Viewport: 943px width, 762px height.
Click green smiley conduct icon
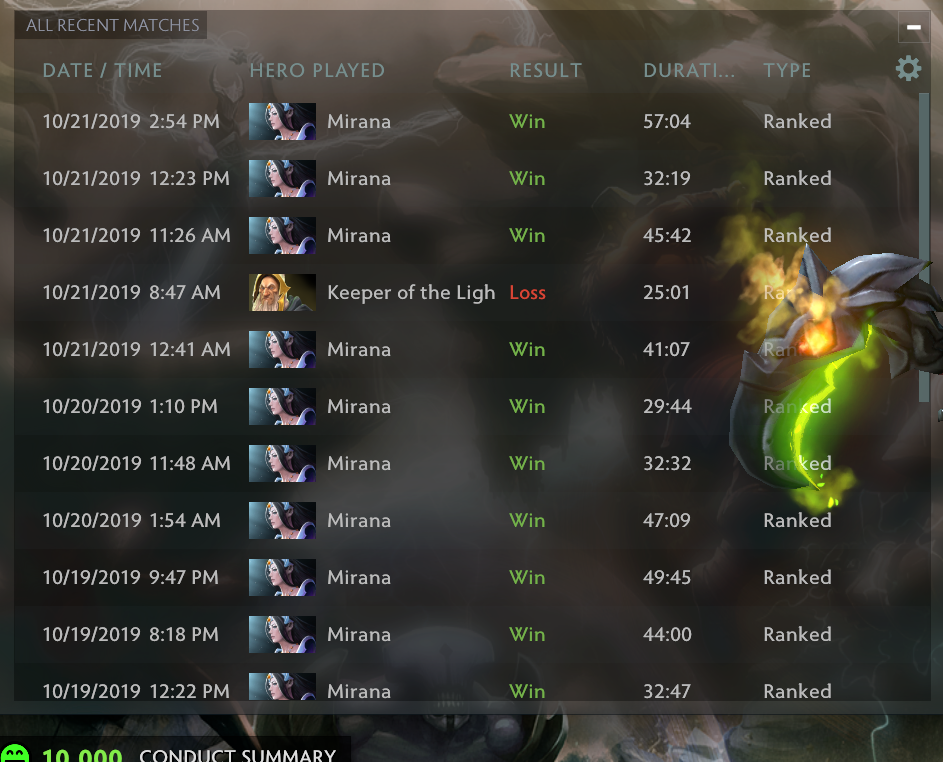(14, 754)
